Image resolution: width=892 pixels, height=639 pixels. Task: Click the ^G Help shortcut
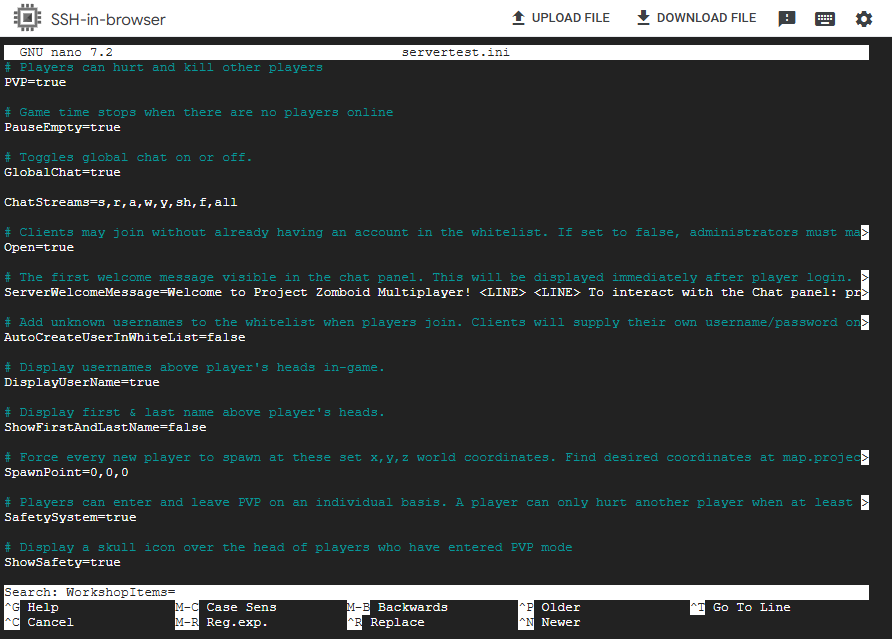pyautogui.click(x=32, y=607)
